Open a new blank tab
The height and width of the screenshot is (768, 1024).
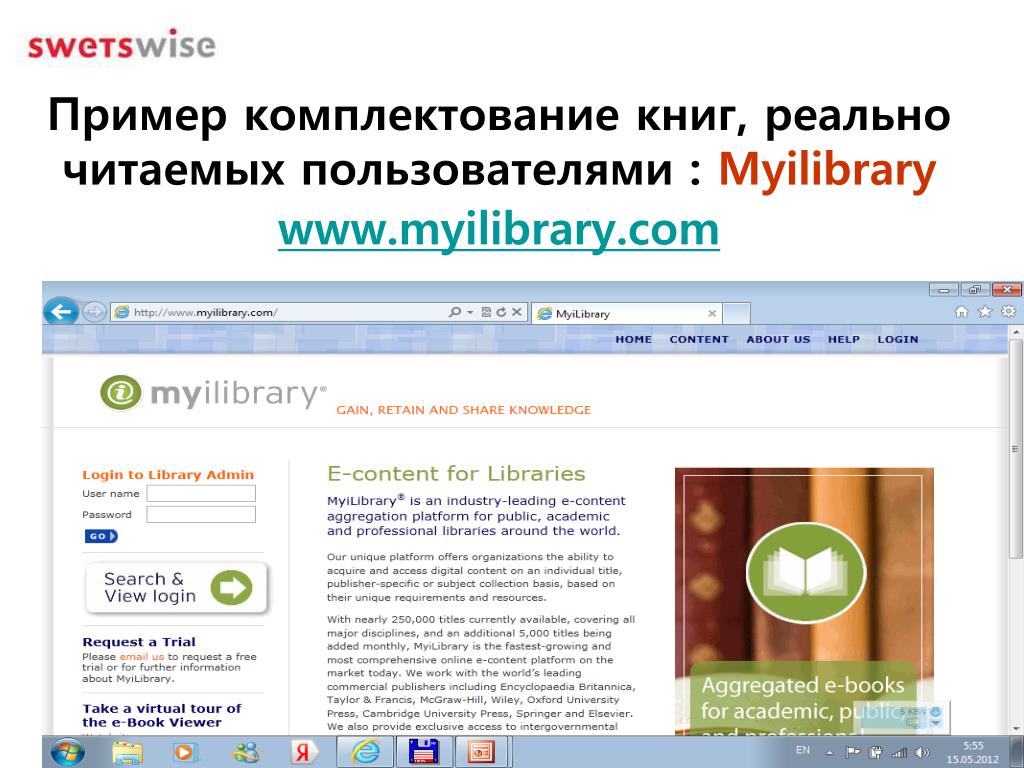tap(737, 313)
